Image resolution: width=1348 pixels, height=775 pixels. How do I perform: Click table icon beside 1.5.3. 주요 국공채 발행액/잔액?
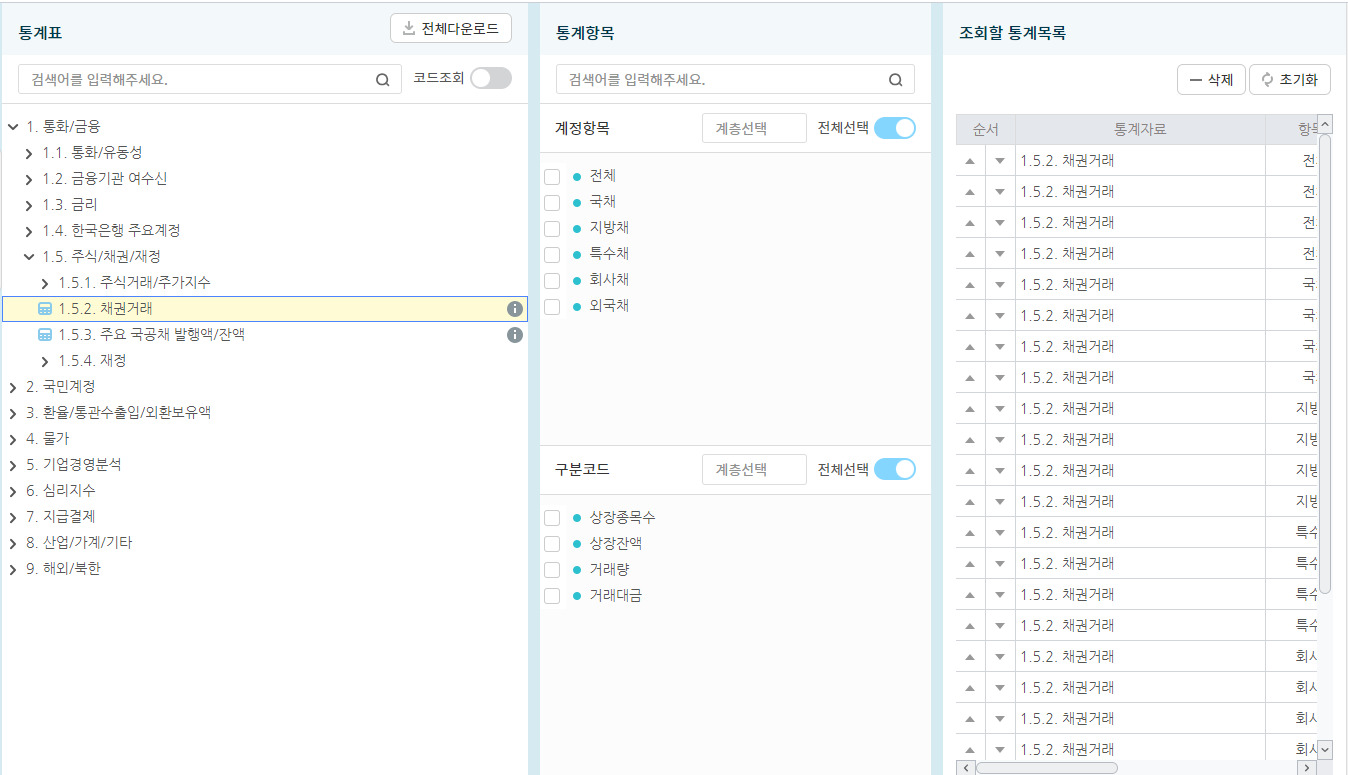(x=45, y=335)
